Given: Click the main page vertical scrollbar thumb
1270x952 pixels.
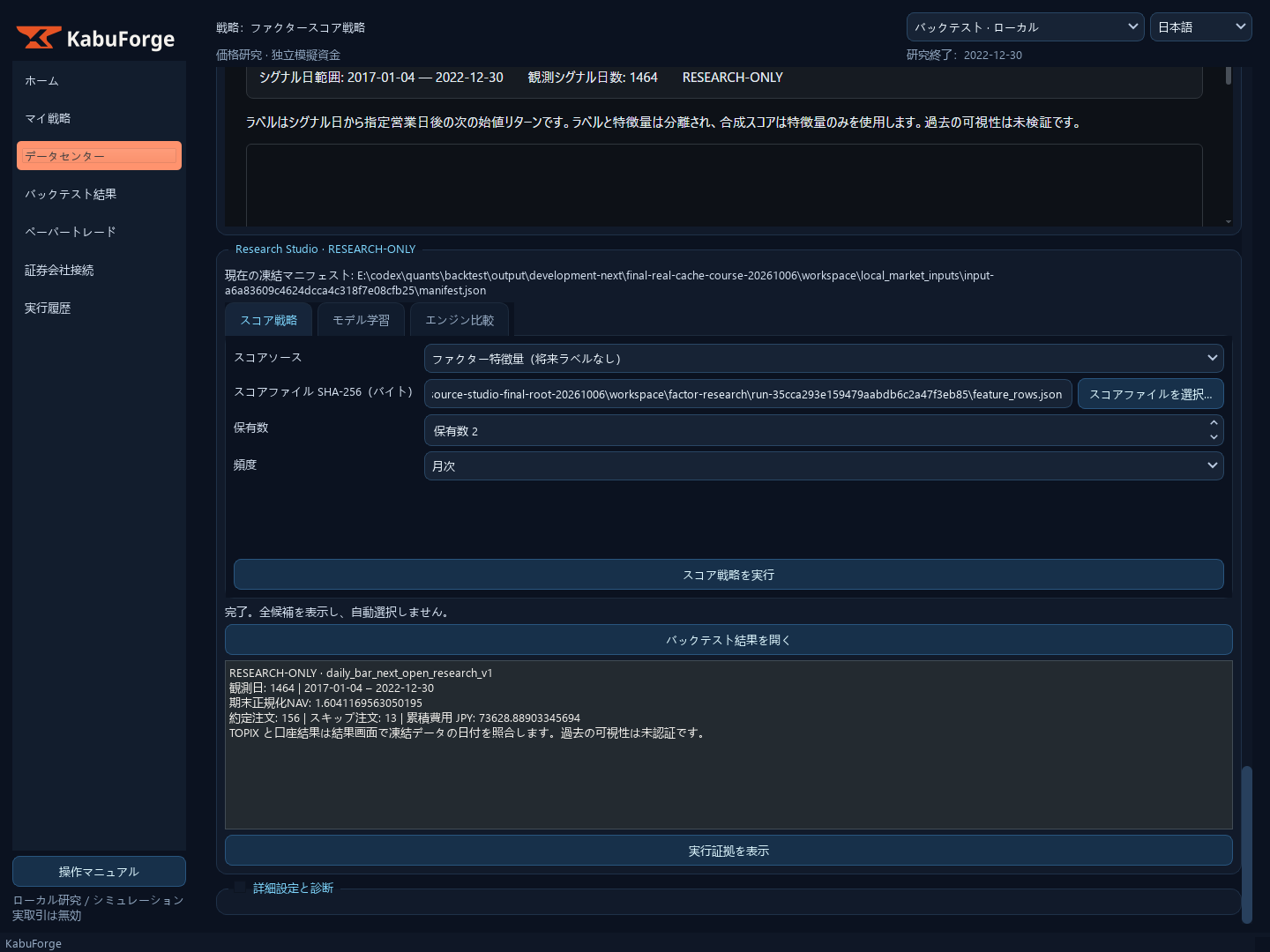Looking at the screenshot, I should pos(1247,844).
